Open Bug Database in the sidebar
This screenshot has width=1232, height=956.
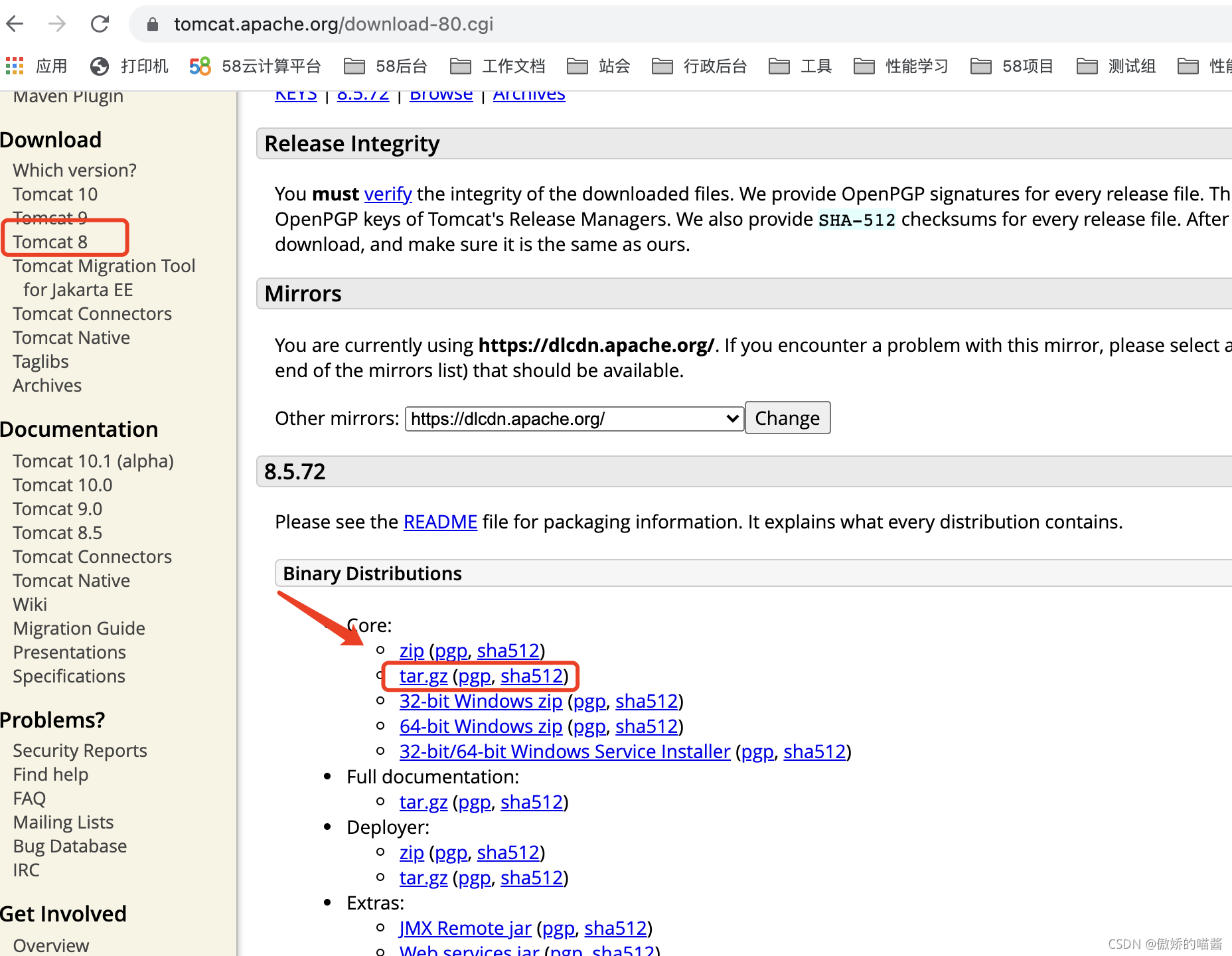[70, 846]
